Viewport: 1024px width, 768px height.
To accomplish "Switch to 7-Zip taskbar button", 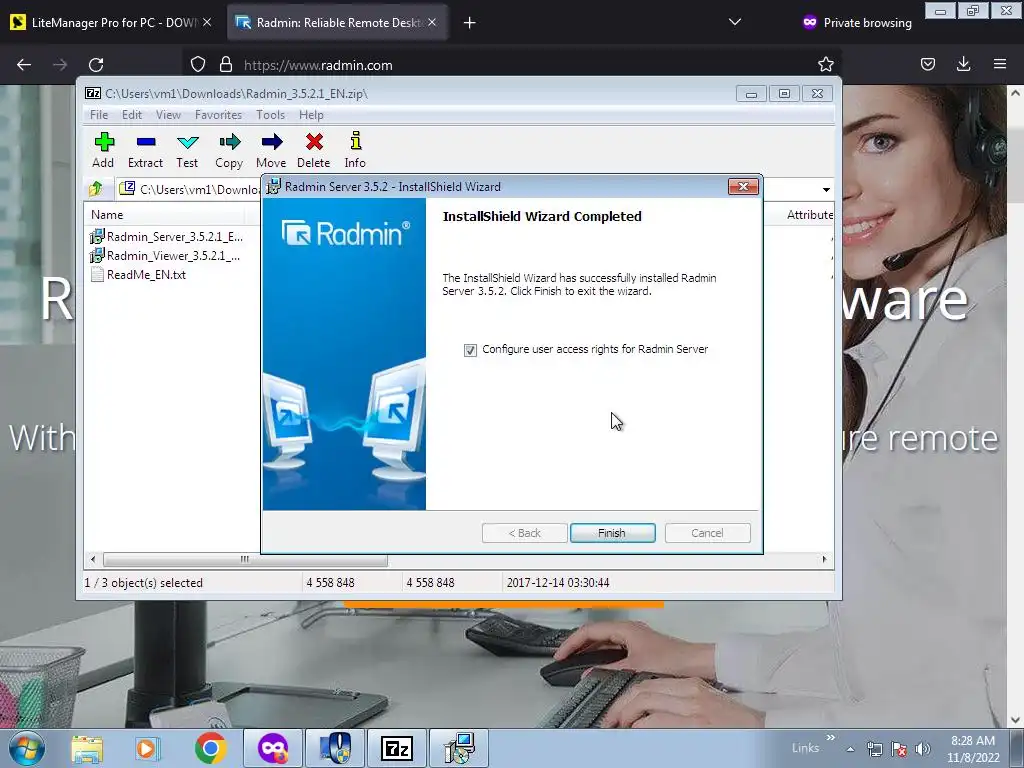I will (x=396, y=748).
